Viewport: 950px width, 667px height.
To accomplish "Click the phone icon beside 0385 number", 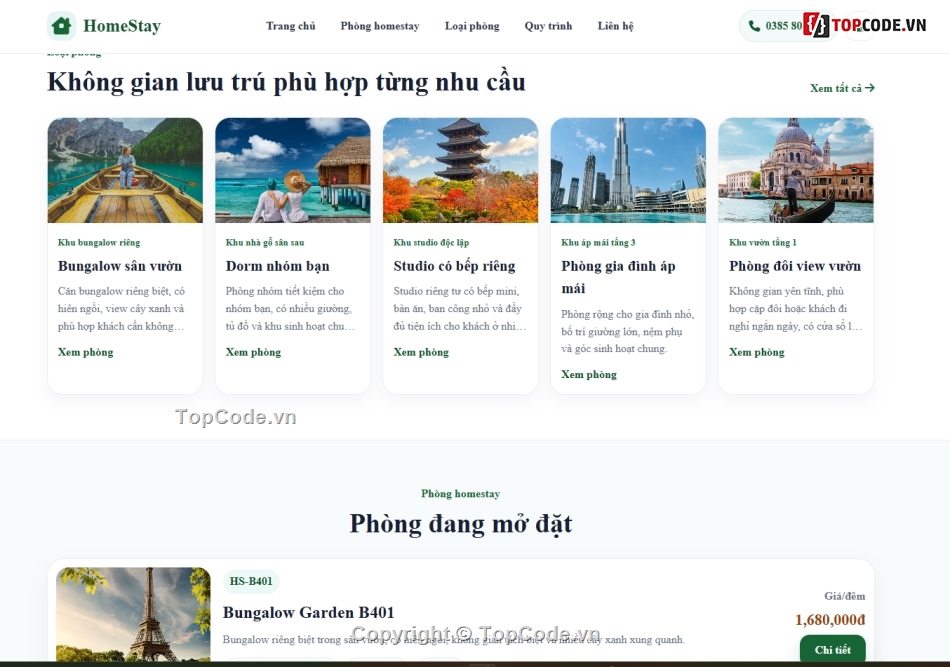I will tap(754, 26).
